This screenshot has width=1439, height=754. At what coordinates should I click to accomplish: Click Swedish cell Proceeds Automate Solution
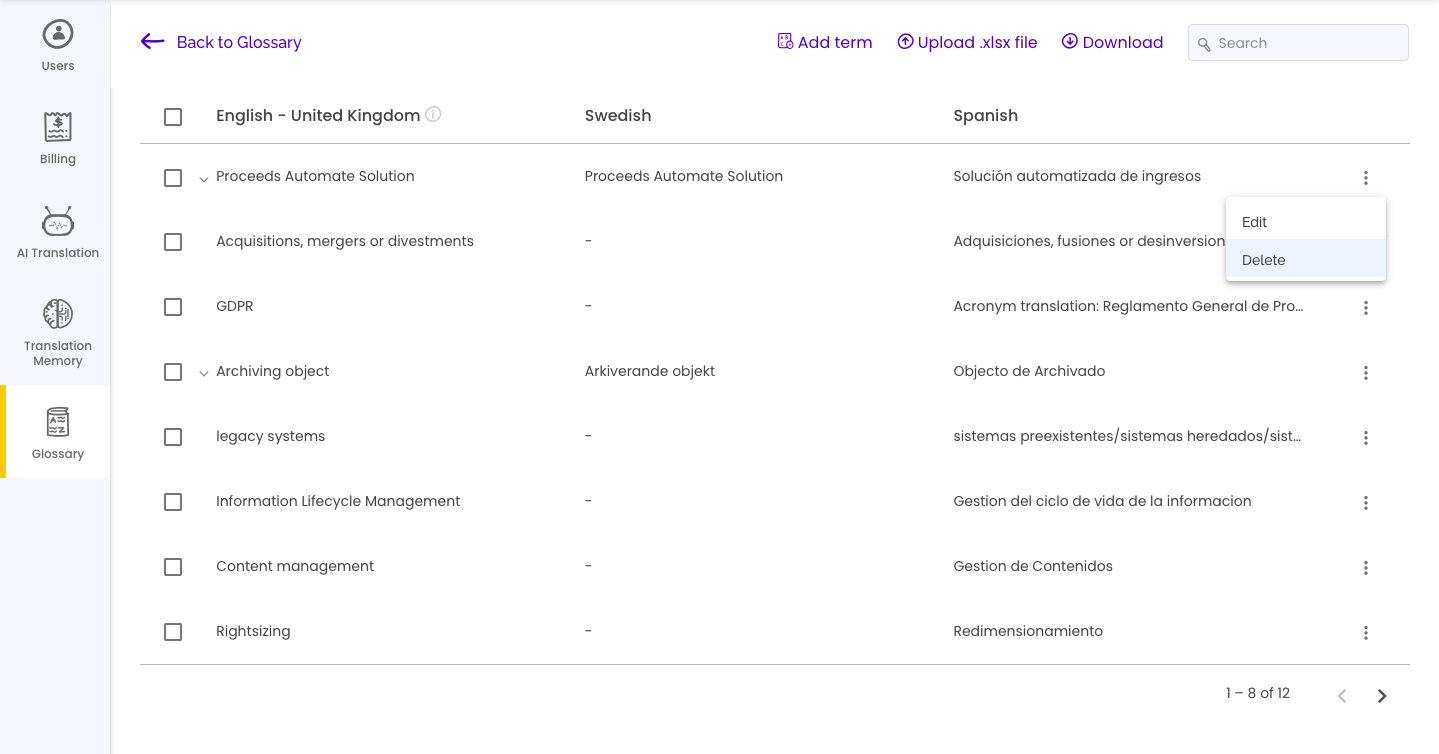(x=684, y=176)
